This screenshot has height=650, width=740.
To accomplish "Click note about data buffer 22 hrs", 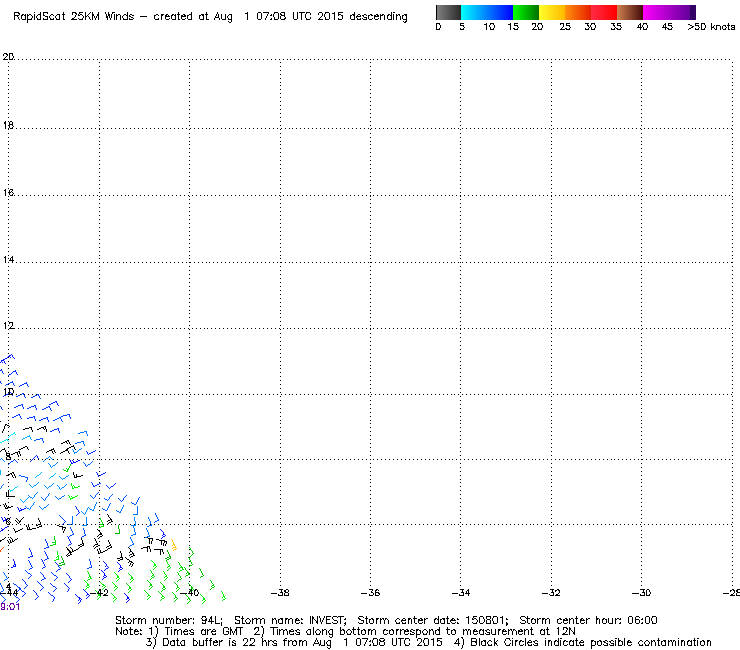I will pyautogui.click(x=294, y=642).
